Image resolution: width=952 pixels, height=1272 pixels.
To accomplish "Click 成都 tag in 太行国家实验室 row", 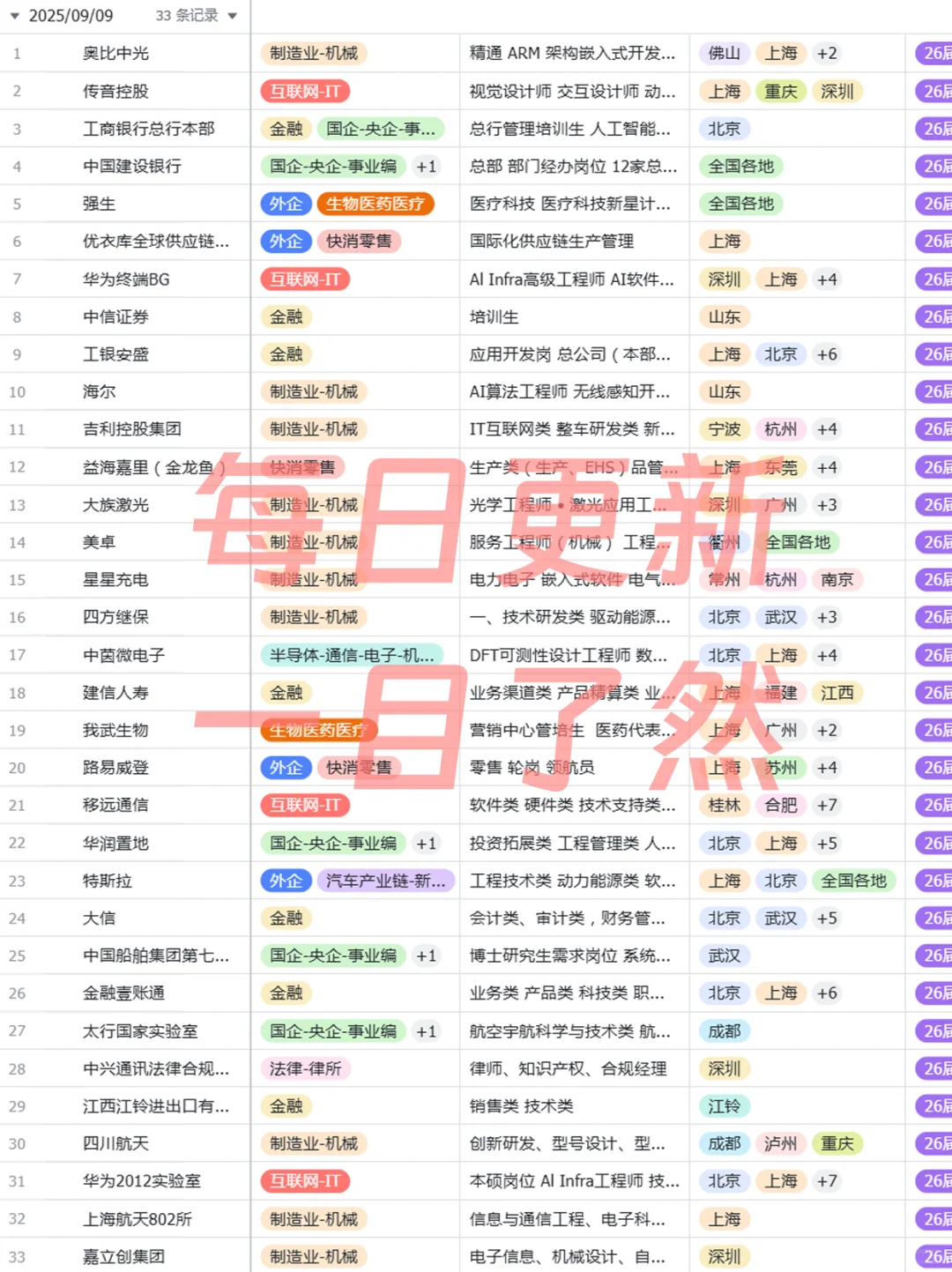I will (x=725, y=1031).
